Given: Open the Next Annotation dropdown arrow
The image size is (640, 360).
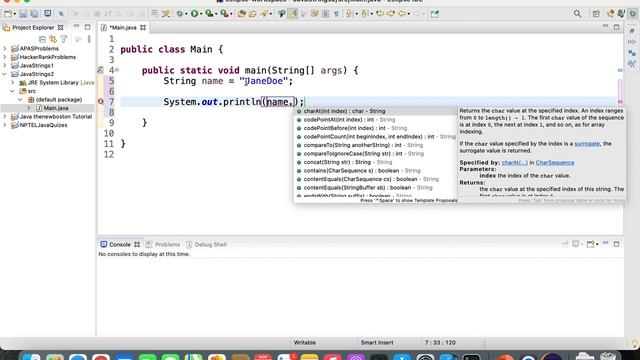Looking at the screenshot, I should [356, 14].
